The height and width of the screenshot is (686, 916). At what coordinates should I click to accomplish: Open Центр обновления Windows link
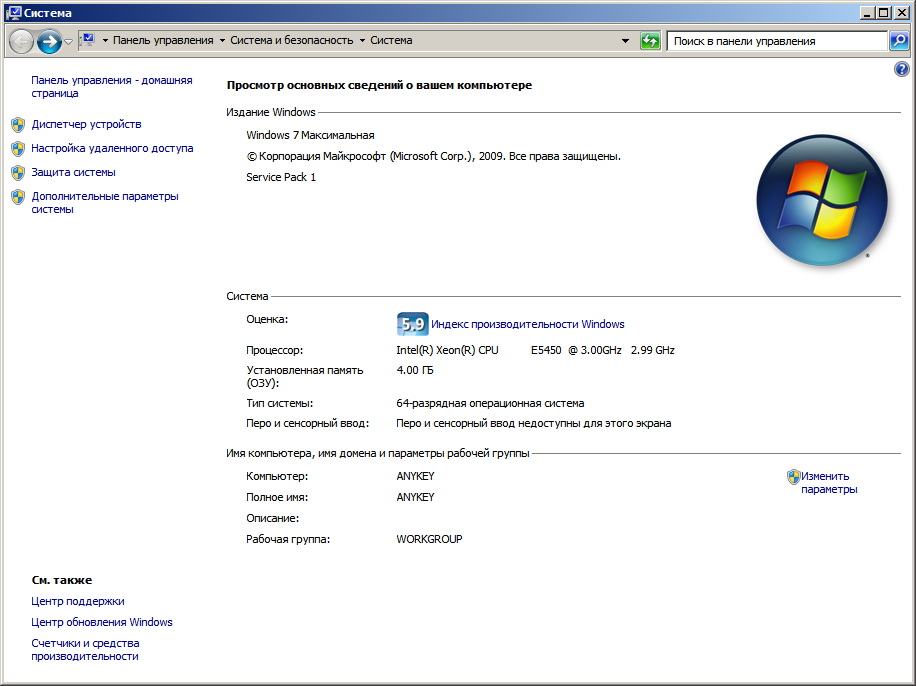point(102,622)
